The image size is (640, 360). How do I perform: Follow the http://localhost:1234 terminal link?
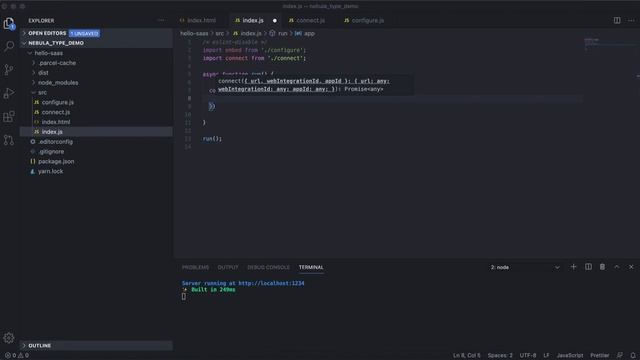(271, 283)
